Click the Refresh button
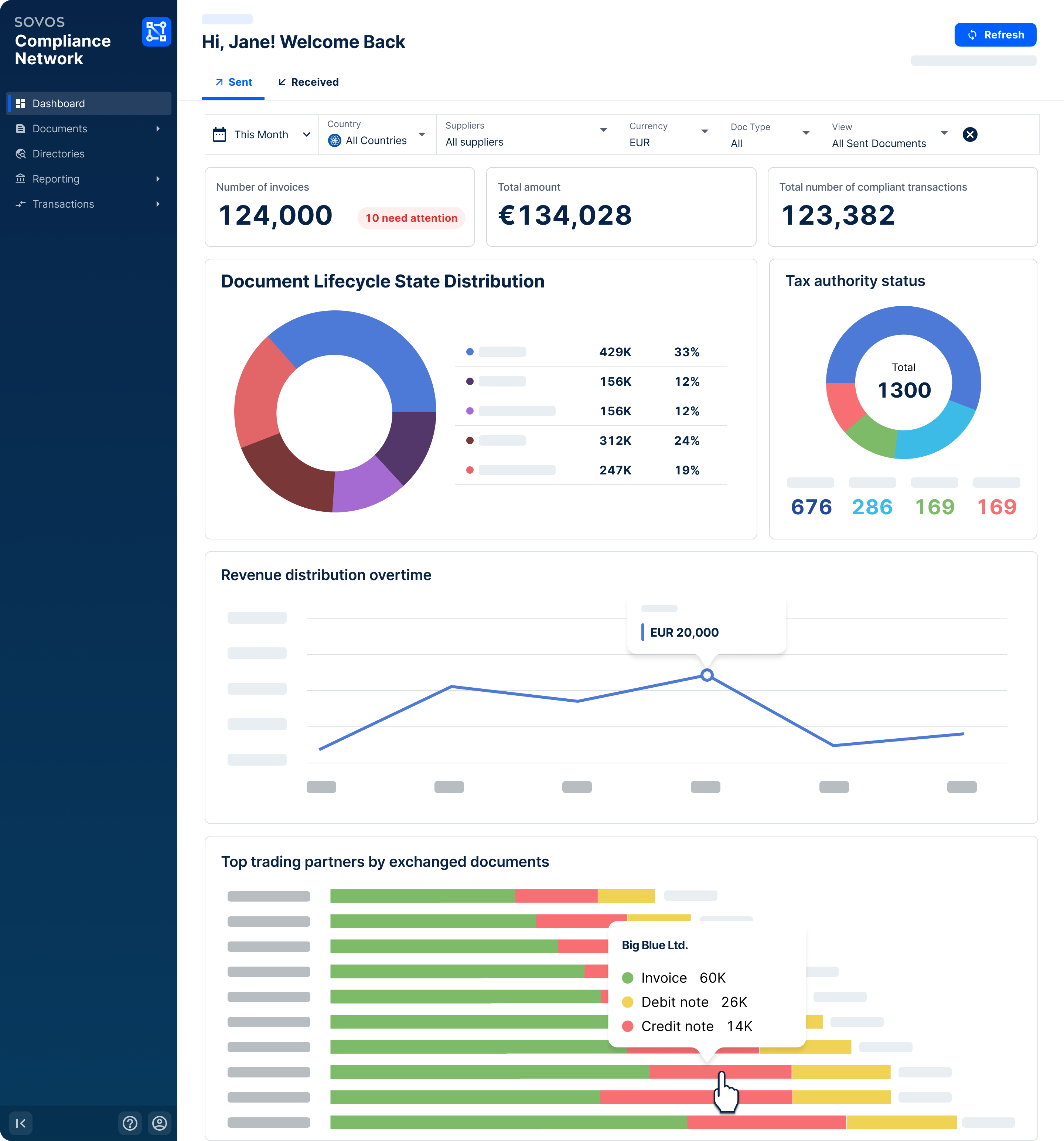1064x1141 pixels. click(995, 35)
